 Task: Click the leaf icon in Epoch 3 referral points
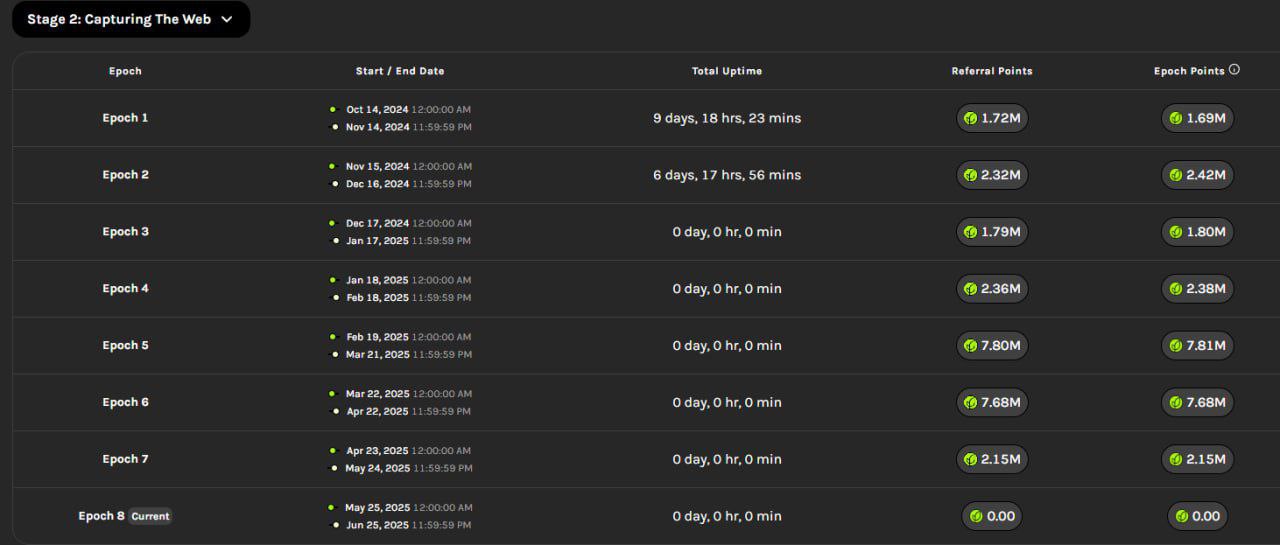(x=970, y=232)
